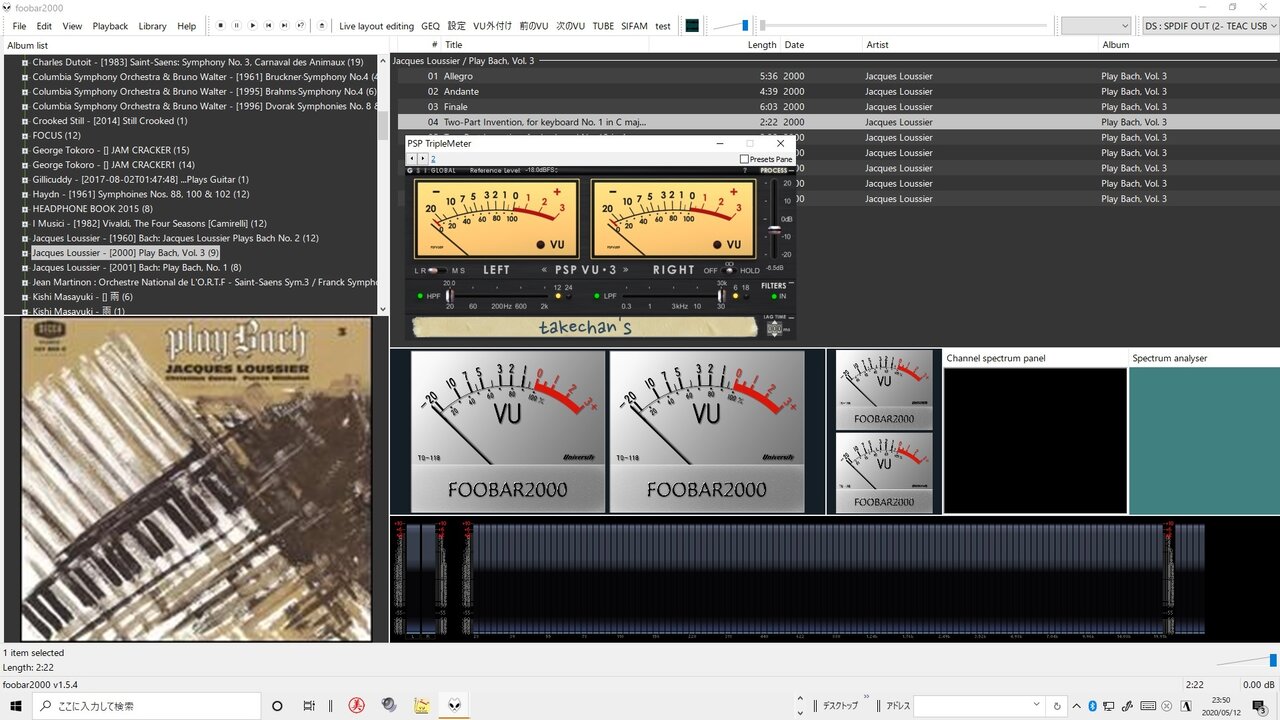Open the Windows Start menu
The height and width of the screenshot is (720, 1280).
tap(16, 706)
